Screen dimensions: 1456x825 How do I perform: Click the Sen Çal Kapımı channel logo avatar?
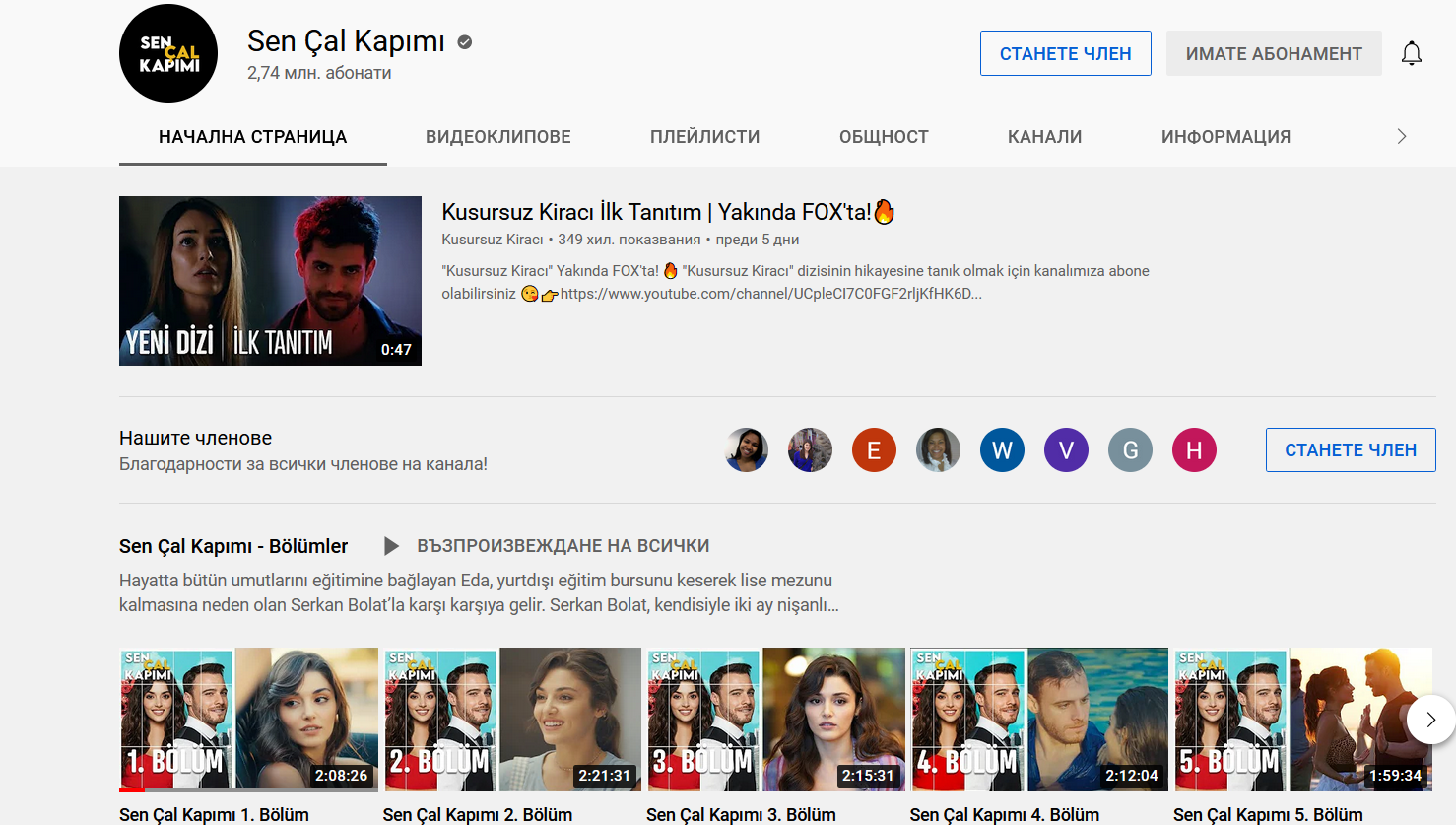coord(168,53)
